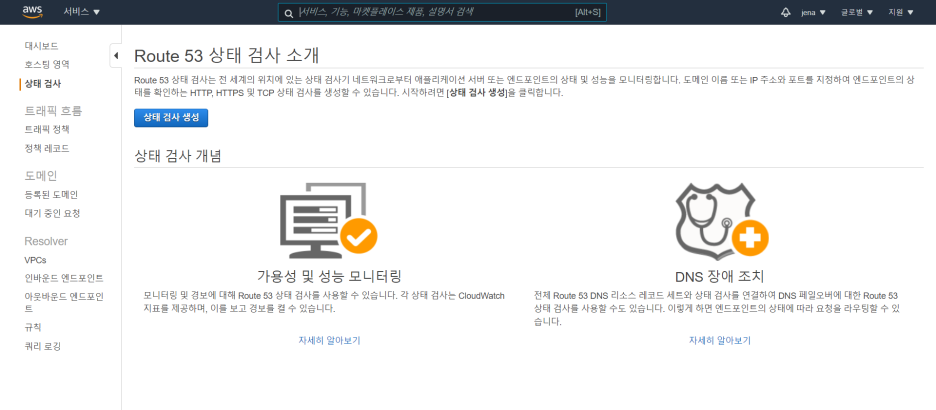Screen dimensions: 936x410
Task: Click the DNS failover stethoscope illustration
Action: coord(721,219)
